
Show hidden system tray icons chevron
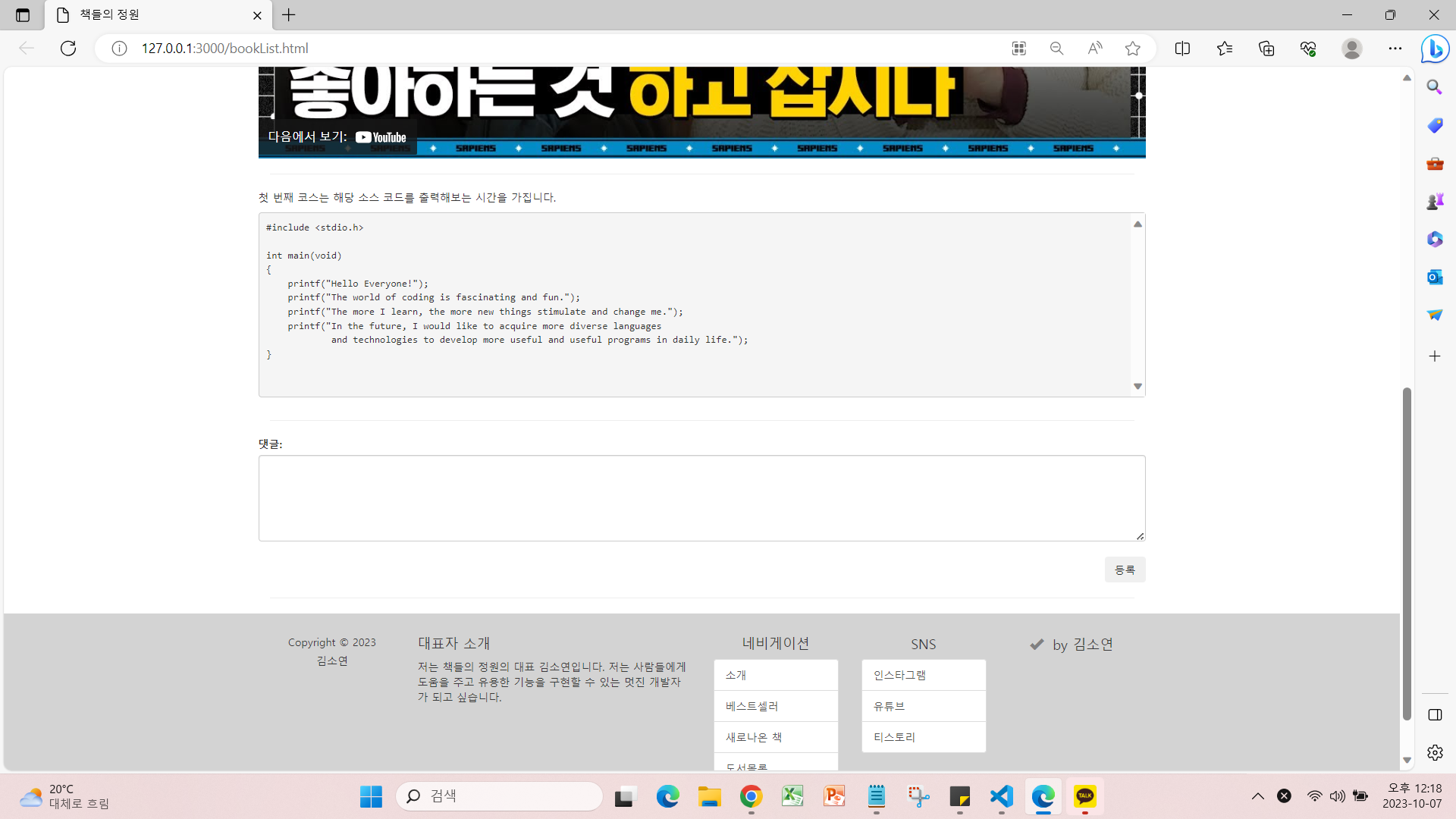coord(1257,796)
